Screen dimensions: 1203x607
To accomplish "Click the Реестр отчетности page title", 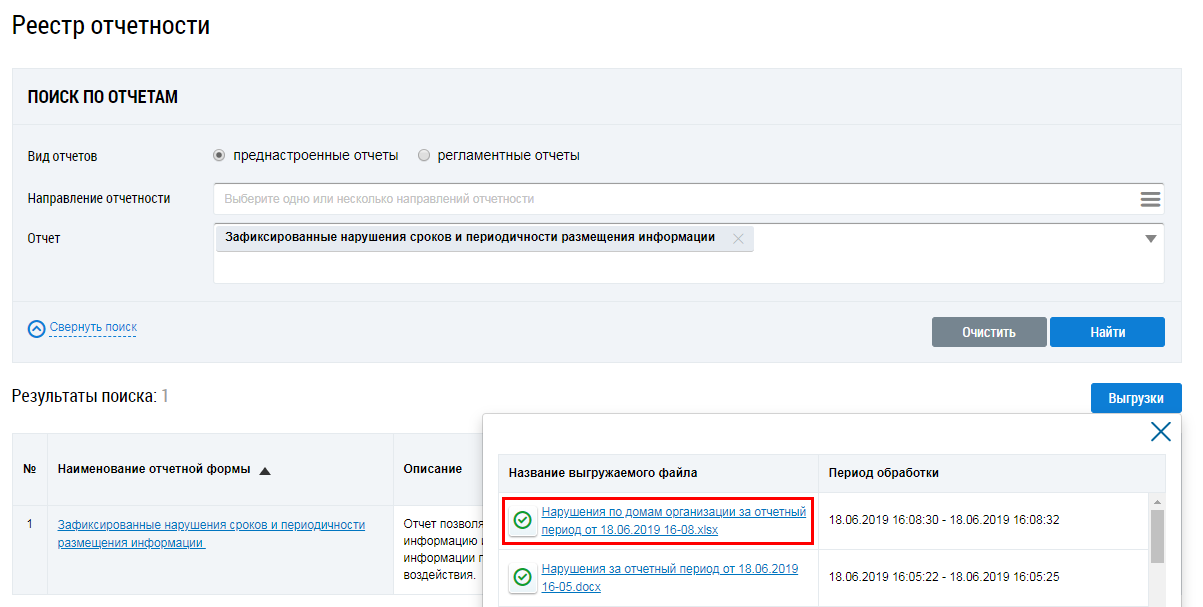I will click(111, 26).
